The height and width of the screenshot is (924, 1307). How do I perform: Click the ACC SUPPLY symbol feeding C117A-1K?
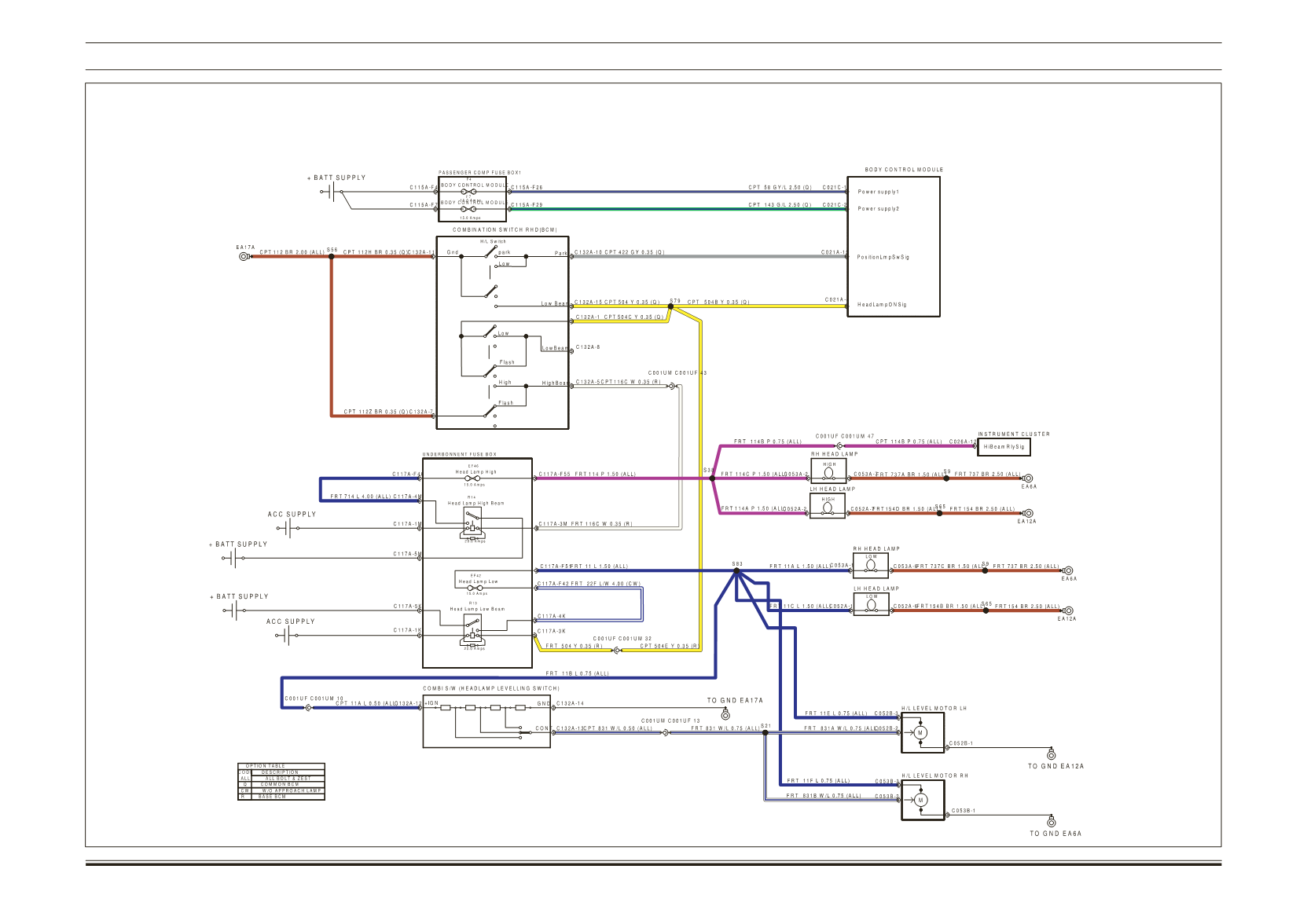pyautogui.click(x=288, y=635)
